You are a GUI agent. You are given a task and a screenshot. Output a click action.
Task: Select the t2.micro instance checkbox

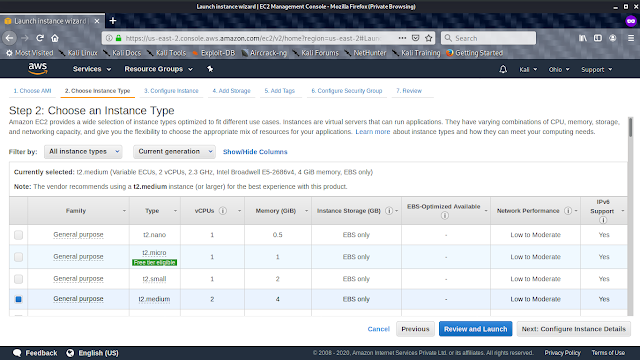pyautogui.click(x=18, y=257)
